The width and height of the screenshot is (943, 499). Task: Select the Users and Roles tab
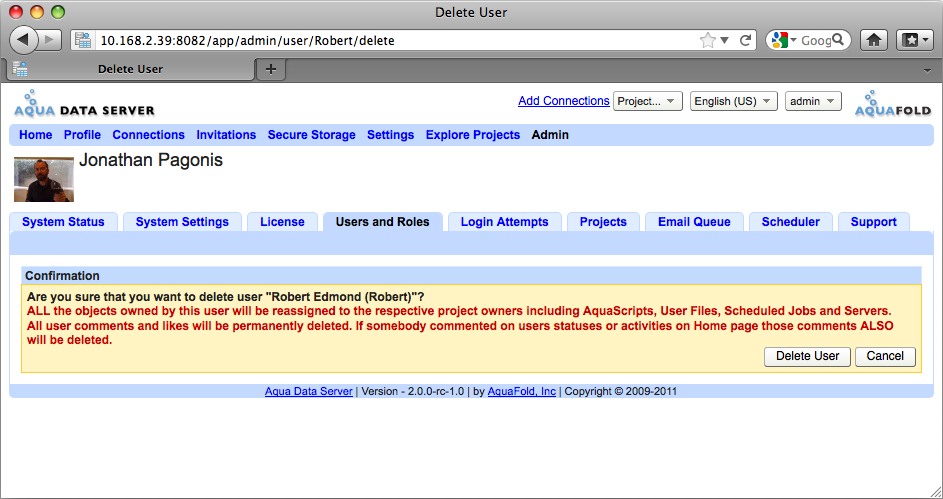click(x=382, y=222)
